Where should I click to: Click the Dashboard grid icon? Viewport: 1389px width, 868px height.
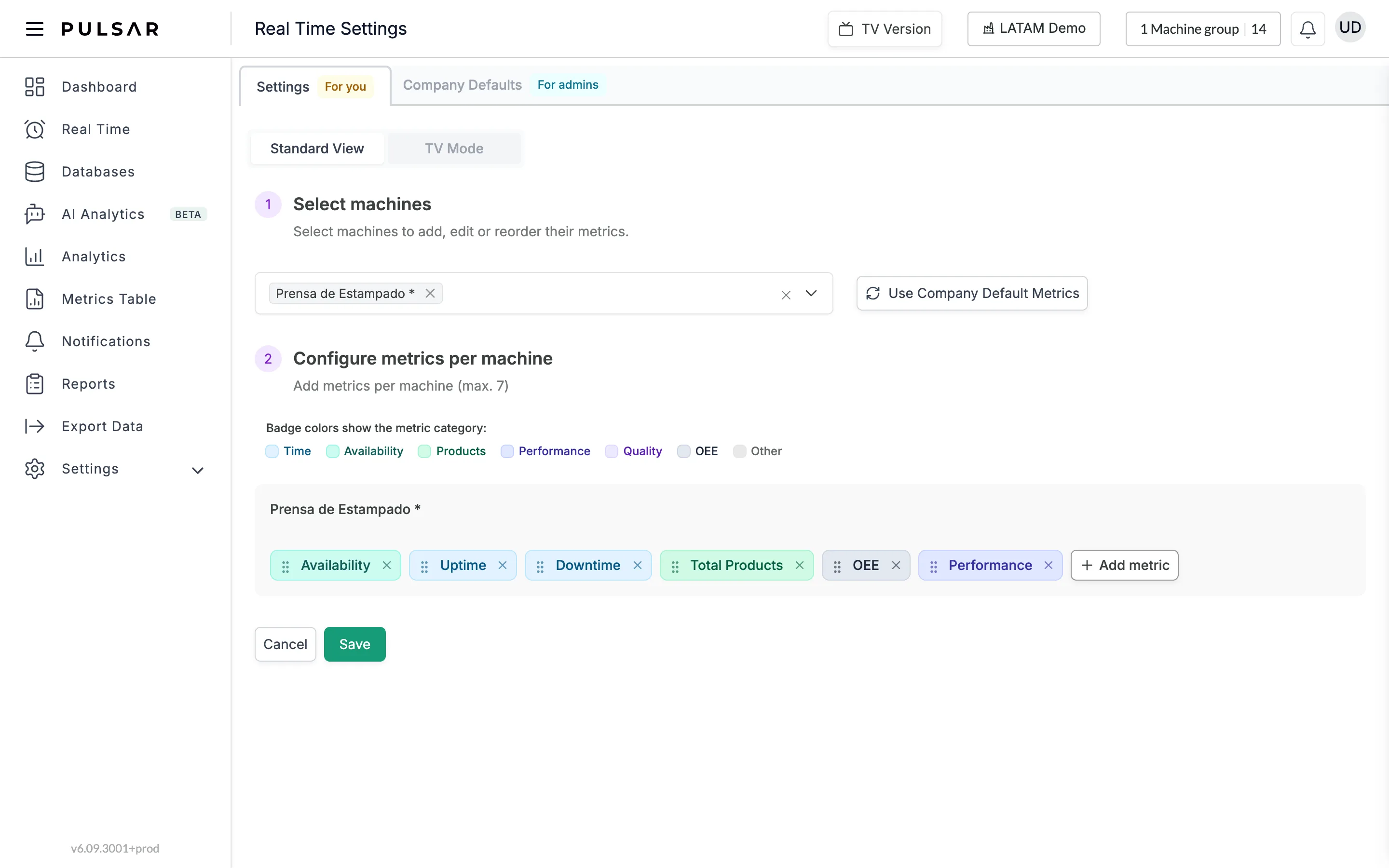[x=34, y=87]
